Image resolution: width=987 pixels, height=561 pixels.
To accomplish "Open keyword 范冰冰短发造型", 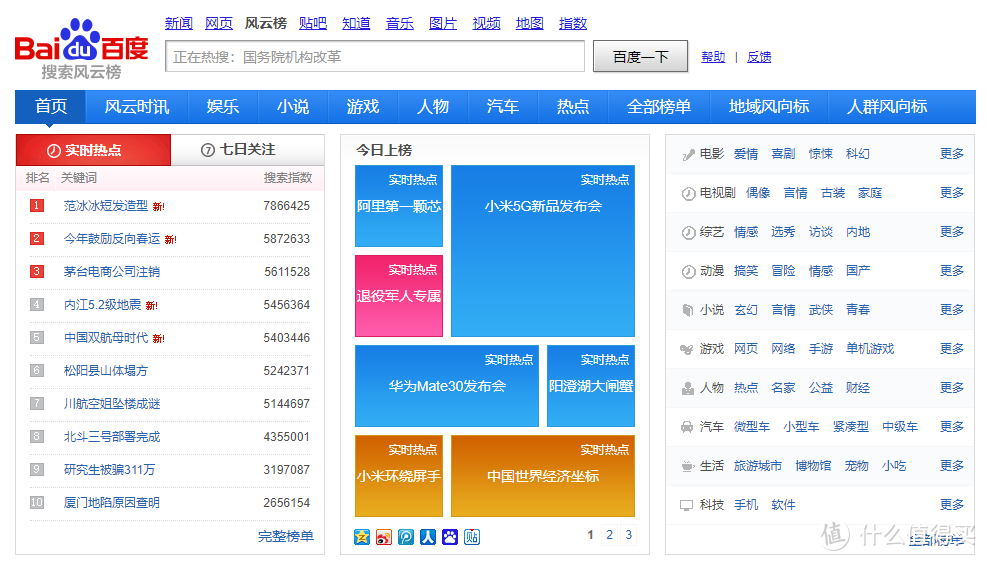I will pos(106,205).
